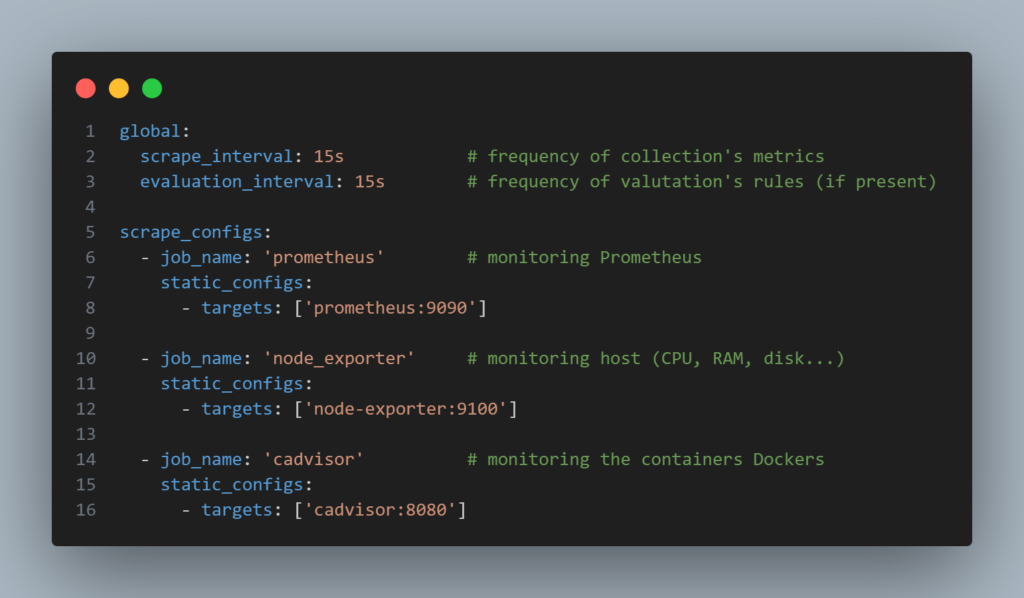The image size is (1024, 598).
Task: Click line number 16 in the gutter
Action: (x=86, y=510)
